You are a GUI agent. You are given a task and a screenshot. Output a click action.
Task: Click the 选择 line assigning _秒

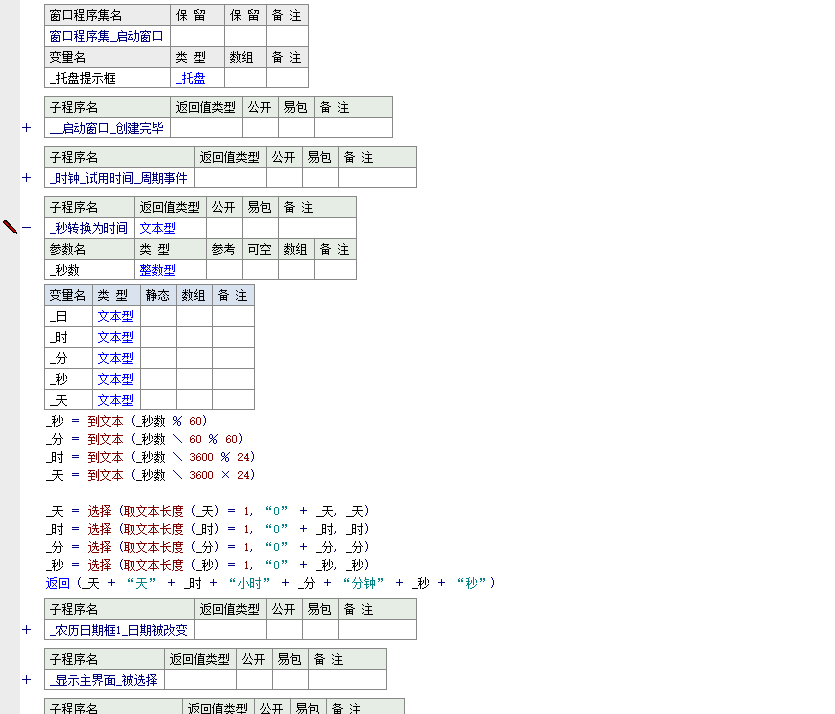coord(208,565)
